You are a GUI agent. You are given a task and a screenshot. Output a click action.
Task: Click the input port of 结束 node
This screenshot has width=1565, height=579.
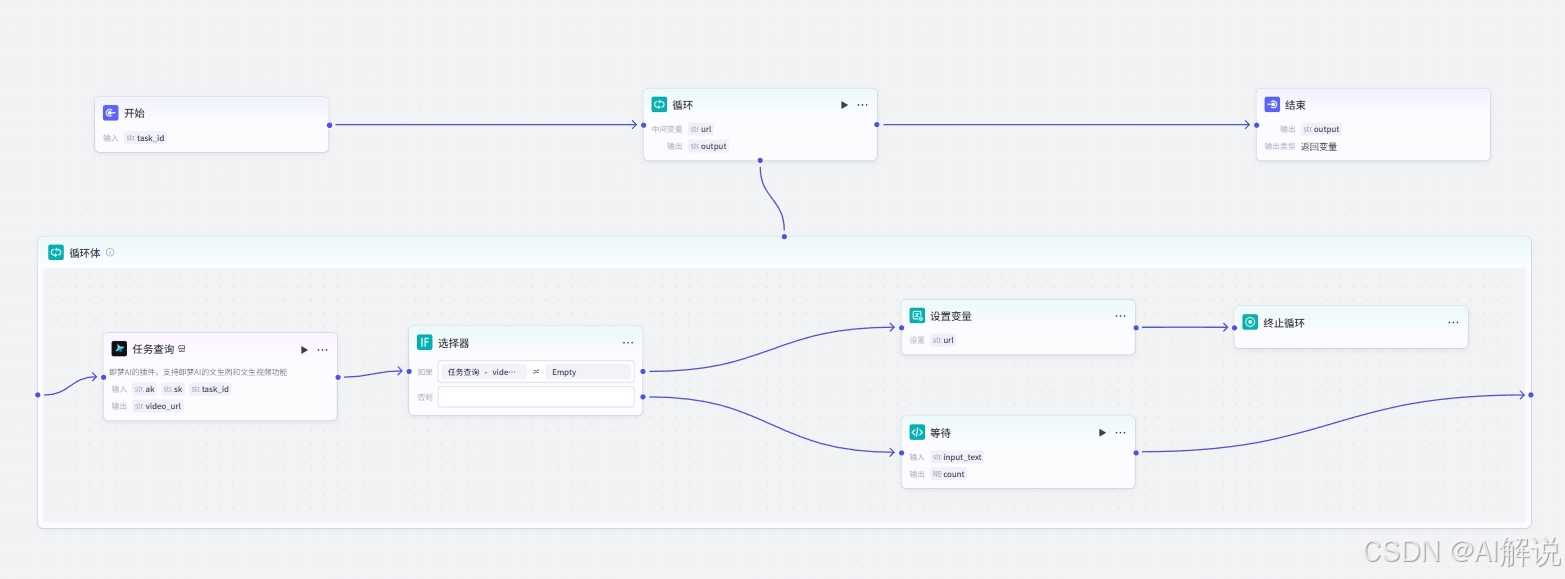pos(1256,125)
